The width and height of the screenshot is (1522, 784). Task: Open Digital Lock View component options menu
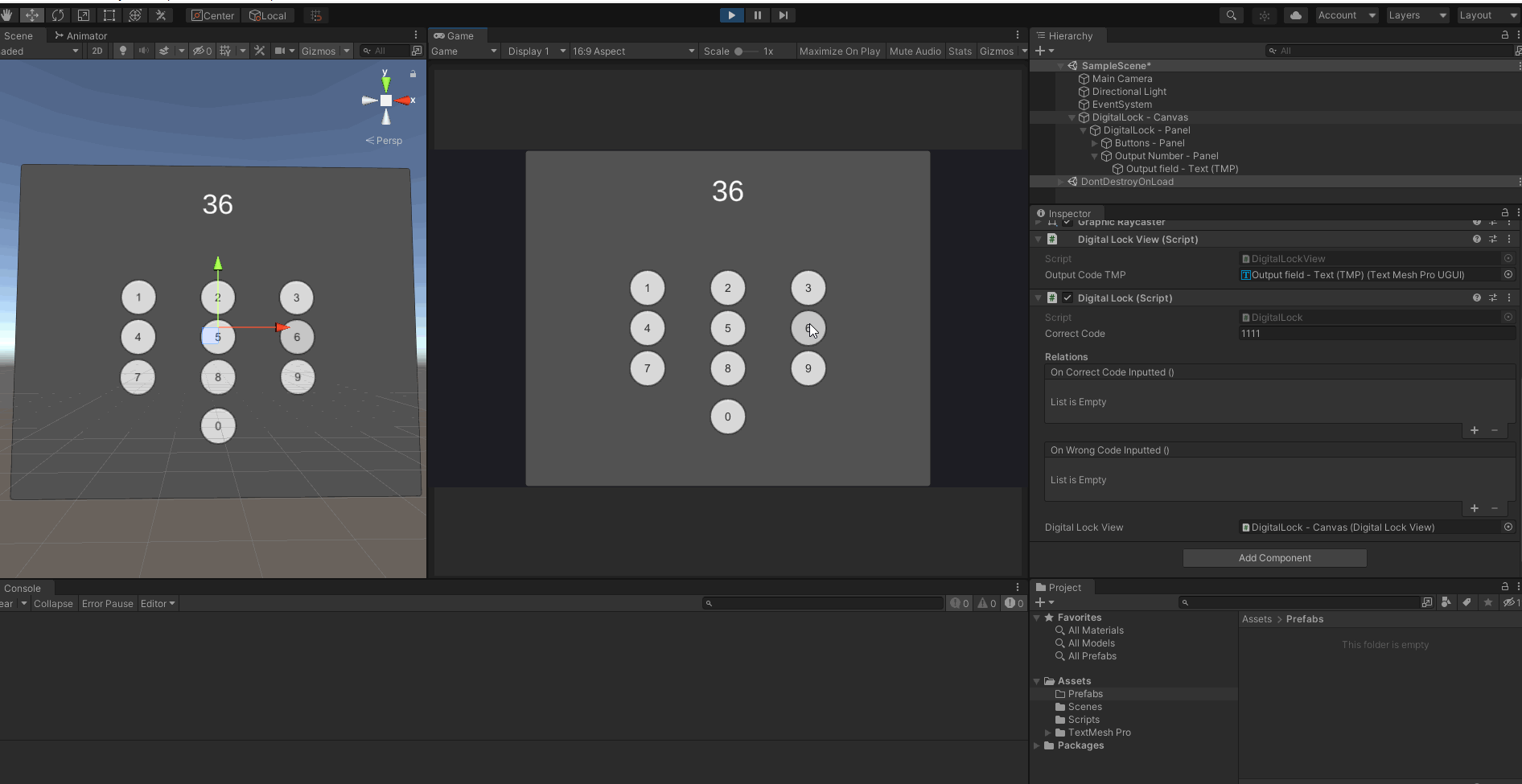1509,240
